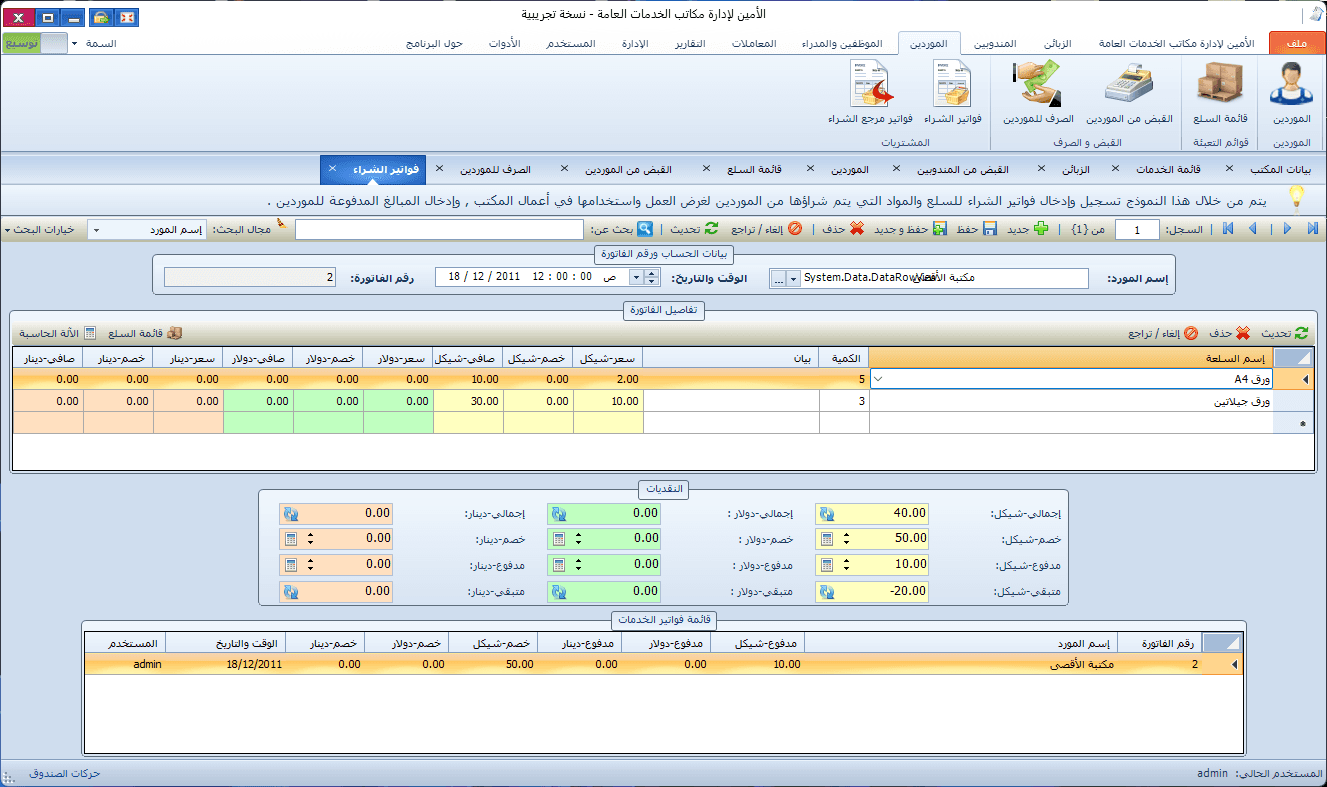The width and height of the screenshot is (1327, 787).
Task: Click the حركات الصندوق status bar link
Action: [65, 774]
